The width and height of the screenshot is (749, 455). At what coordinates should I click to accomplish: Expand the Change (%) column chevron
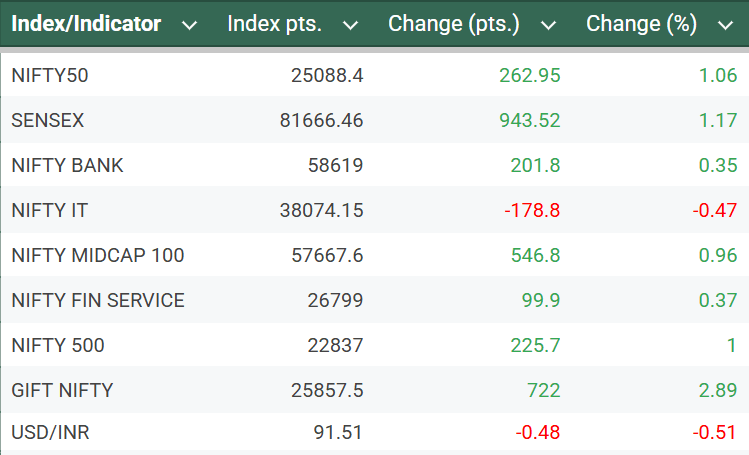tap(725, 25)
